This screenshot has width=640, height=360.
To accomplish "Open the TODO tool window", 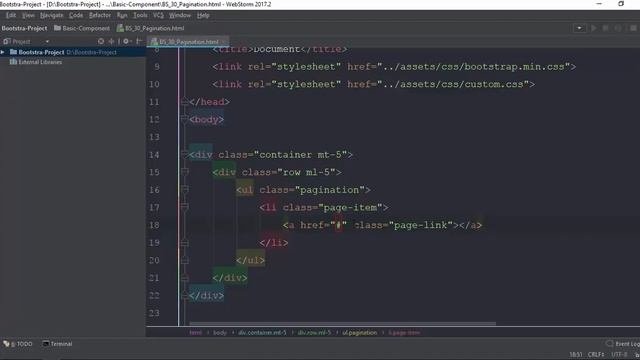I will pyautogui.click(x=18, y=344).
